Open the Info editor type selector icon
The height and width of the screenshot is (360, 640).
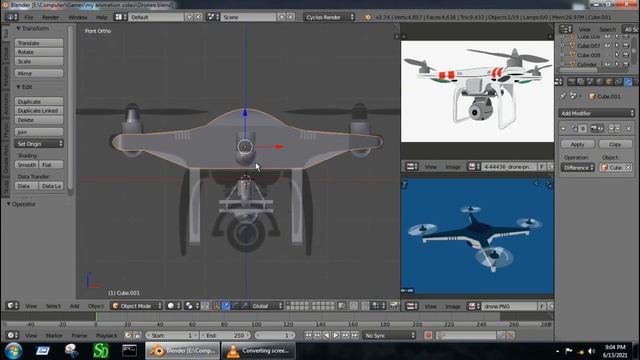(x=11, y=17)
